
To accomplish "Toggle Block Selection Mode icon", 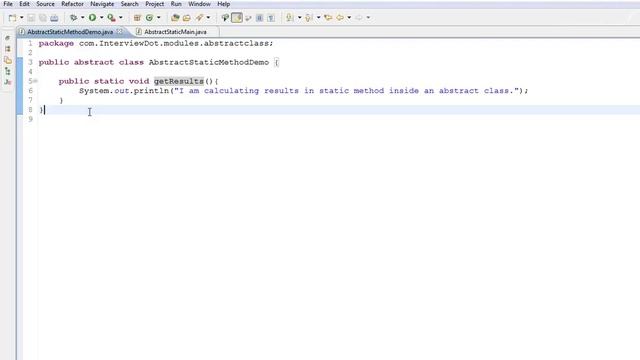I will [260, 18].
